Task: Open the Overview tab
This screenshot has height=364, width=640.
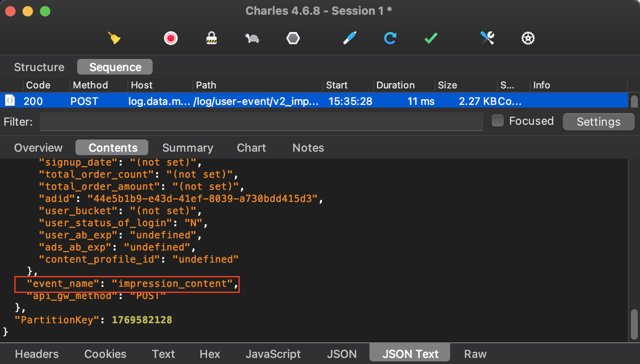Action: (38, 148)
